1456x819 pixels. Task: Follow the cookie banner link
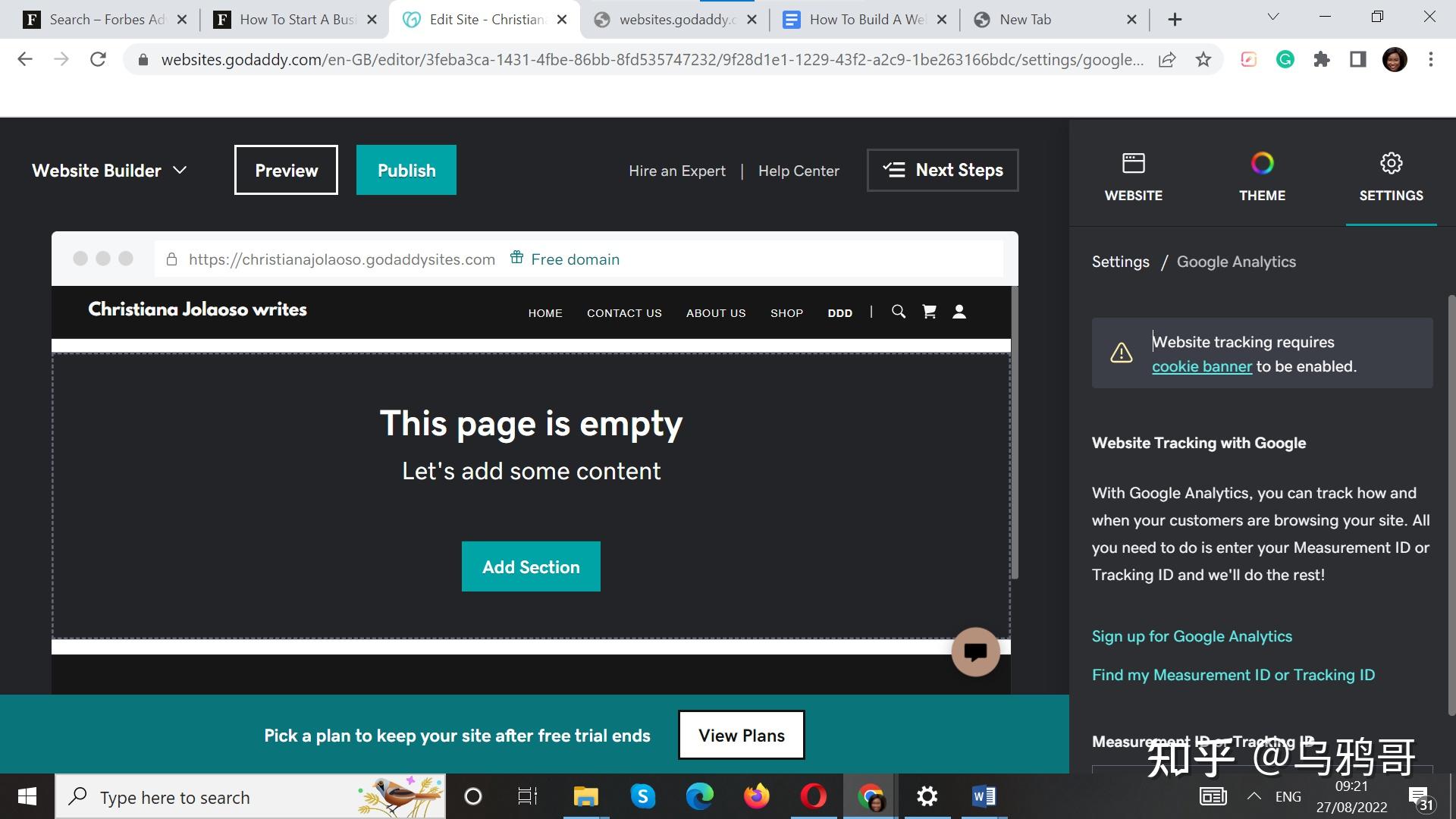(1201, 366)
